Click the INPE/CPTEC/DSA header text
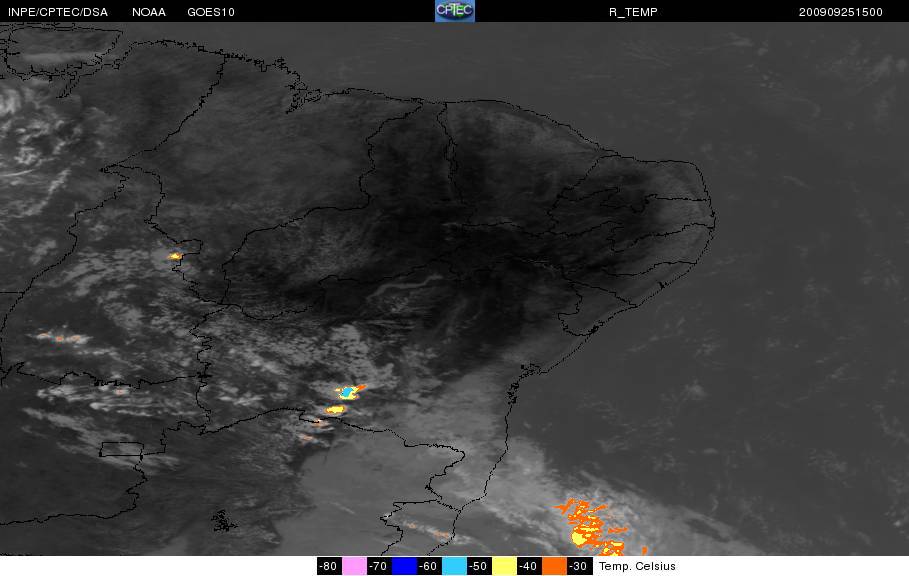This screenshot has height=576, width=909. (x=58, y=12)
